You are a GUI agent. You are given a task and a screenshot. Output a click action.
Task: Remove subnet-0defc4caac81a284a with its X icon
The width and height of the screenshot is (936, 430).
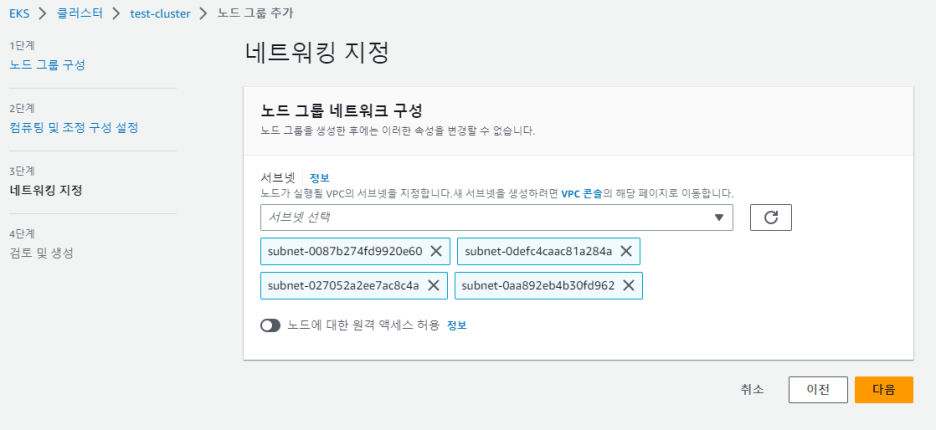626,252
